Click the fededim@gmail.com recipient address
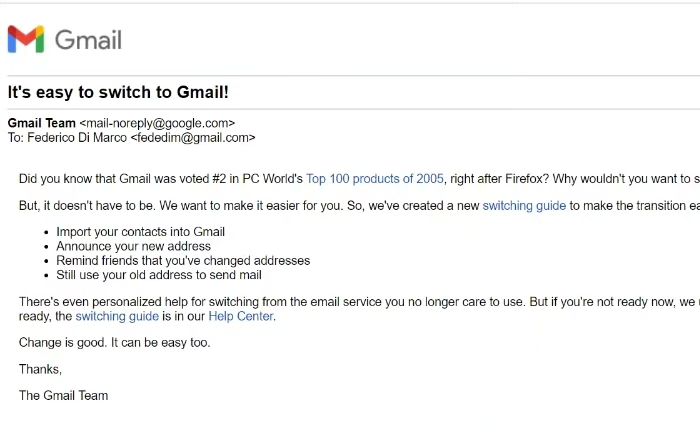Image resolution: width=700 pixels, height=437 pixels. 193,137
